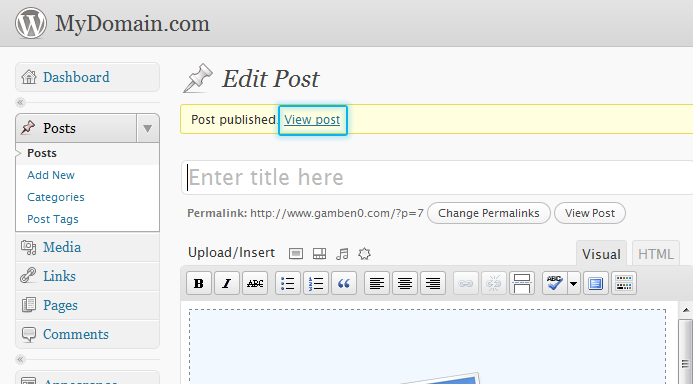Open Categories submenu link
The image size is (693, 384).
(56, 198)
